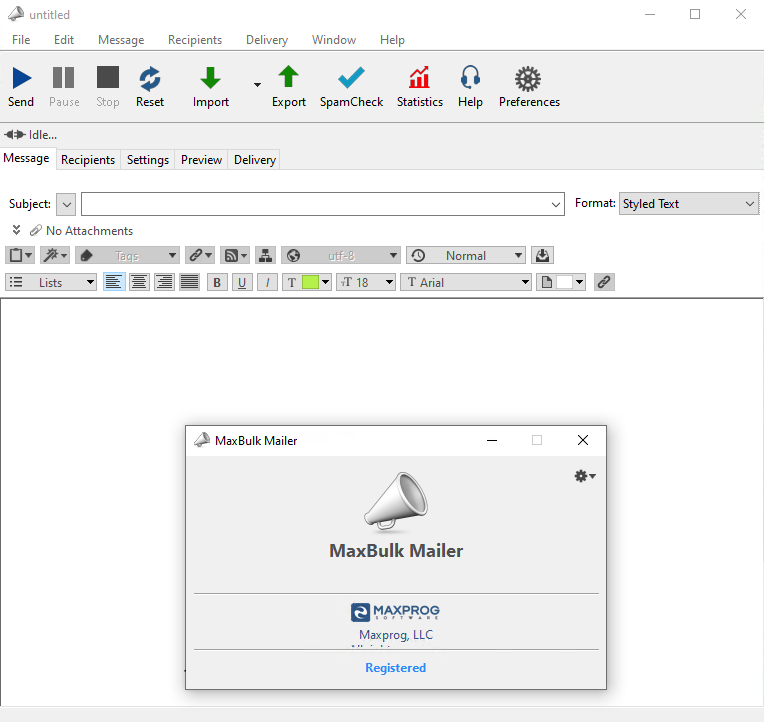Click the Send toolbar button
The height and width of the screenshot is (722, 764).
point(21,87)
